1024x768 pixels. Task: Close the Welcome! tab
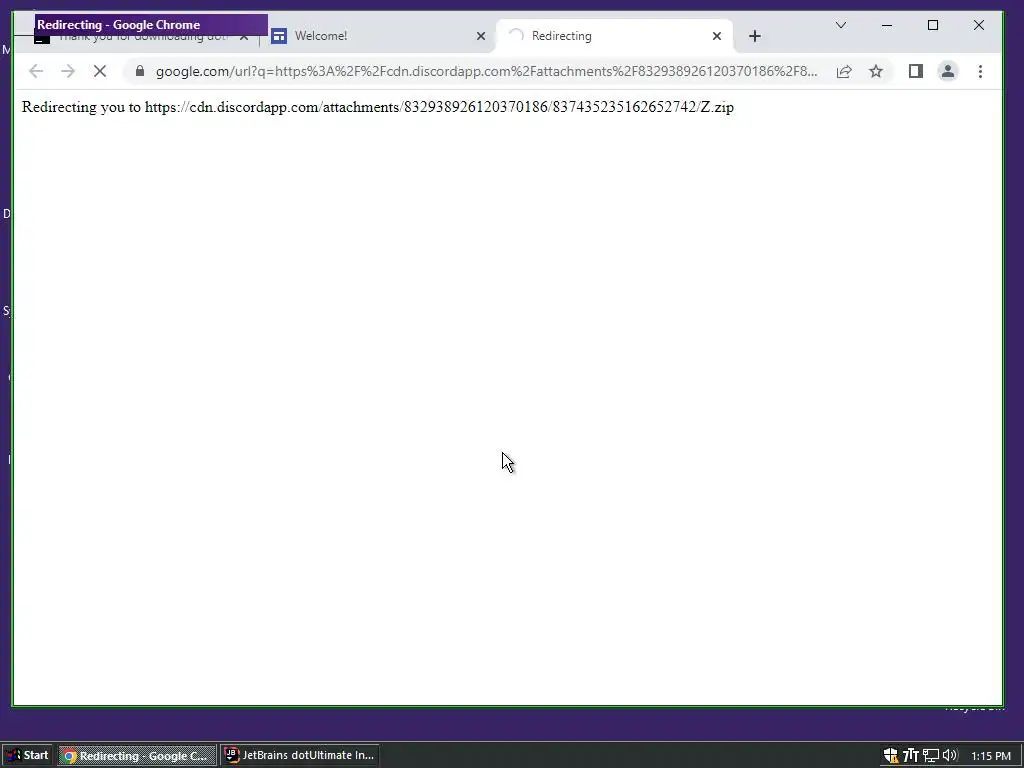tap(481, 36)
